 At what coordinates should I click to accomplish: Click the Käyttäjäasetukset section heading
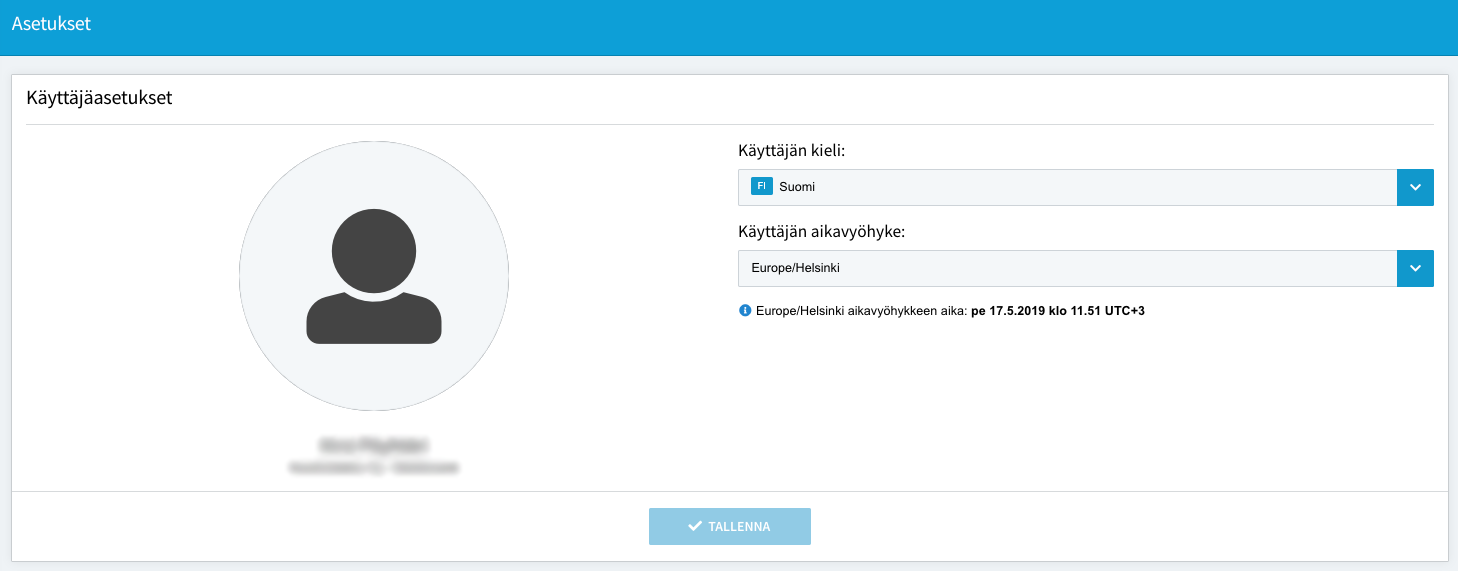[x=99, y=98]
